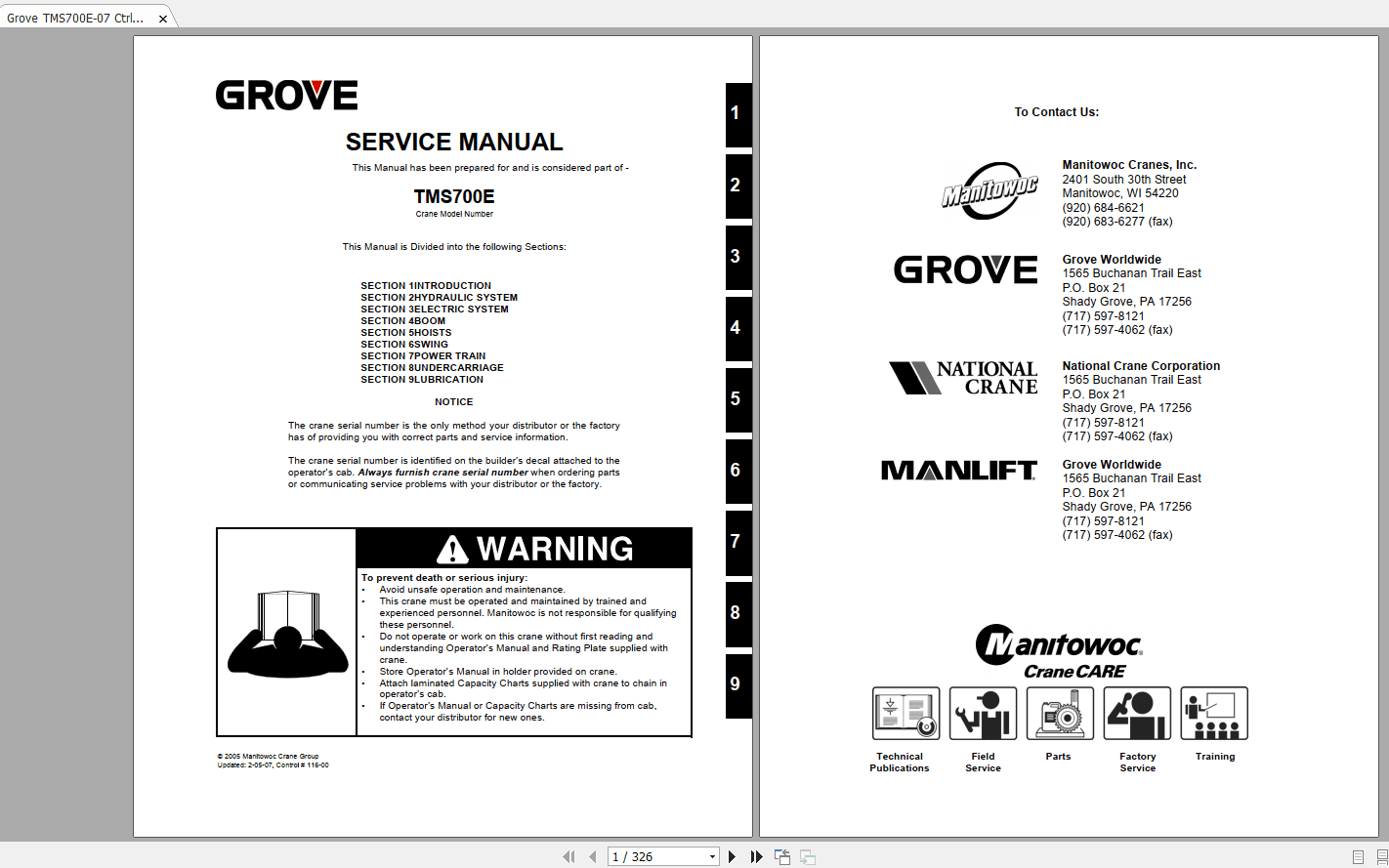1389x868 pixels.
Task: Click SECTION 2 HYDRAULIC SYSTEM entry
Action: pyautogui.click(x=439, y=297)
